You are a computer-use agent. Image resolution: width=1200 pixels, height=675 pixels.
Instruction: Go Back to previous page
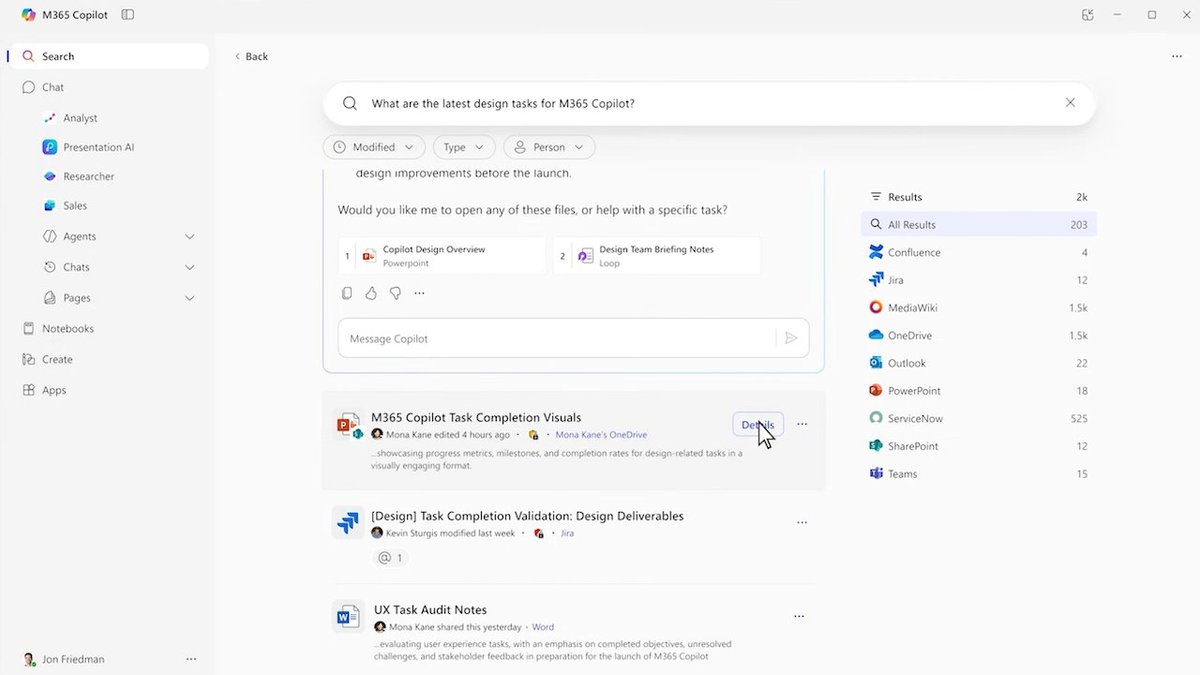[251, 57]
